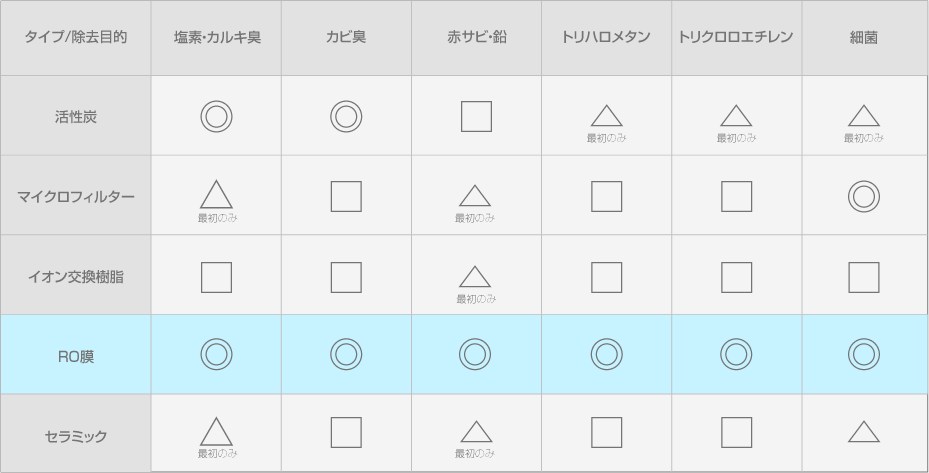Select the イオン交換樹脂 row label
Screen dimensions: 929x473
(76, 277)
